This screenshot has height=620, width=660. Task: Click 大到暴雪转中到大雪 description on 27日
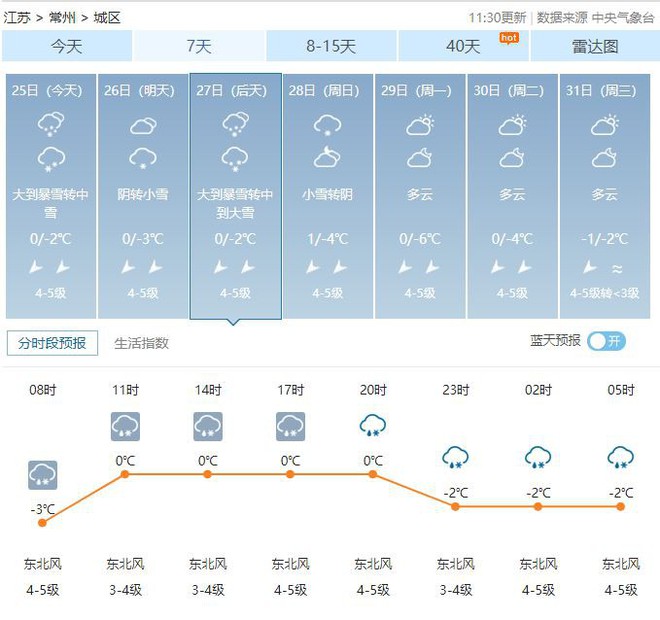pos(235,204)
